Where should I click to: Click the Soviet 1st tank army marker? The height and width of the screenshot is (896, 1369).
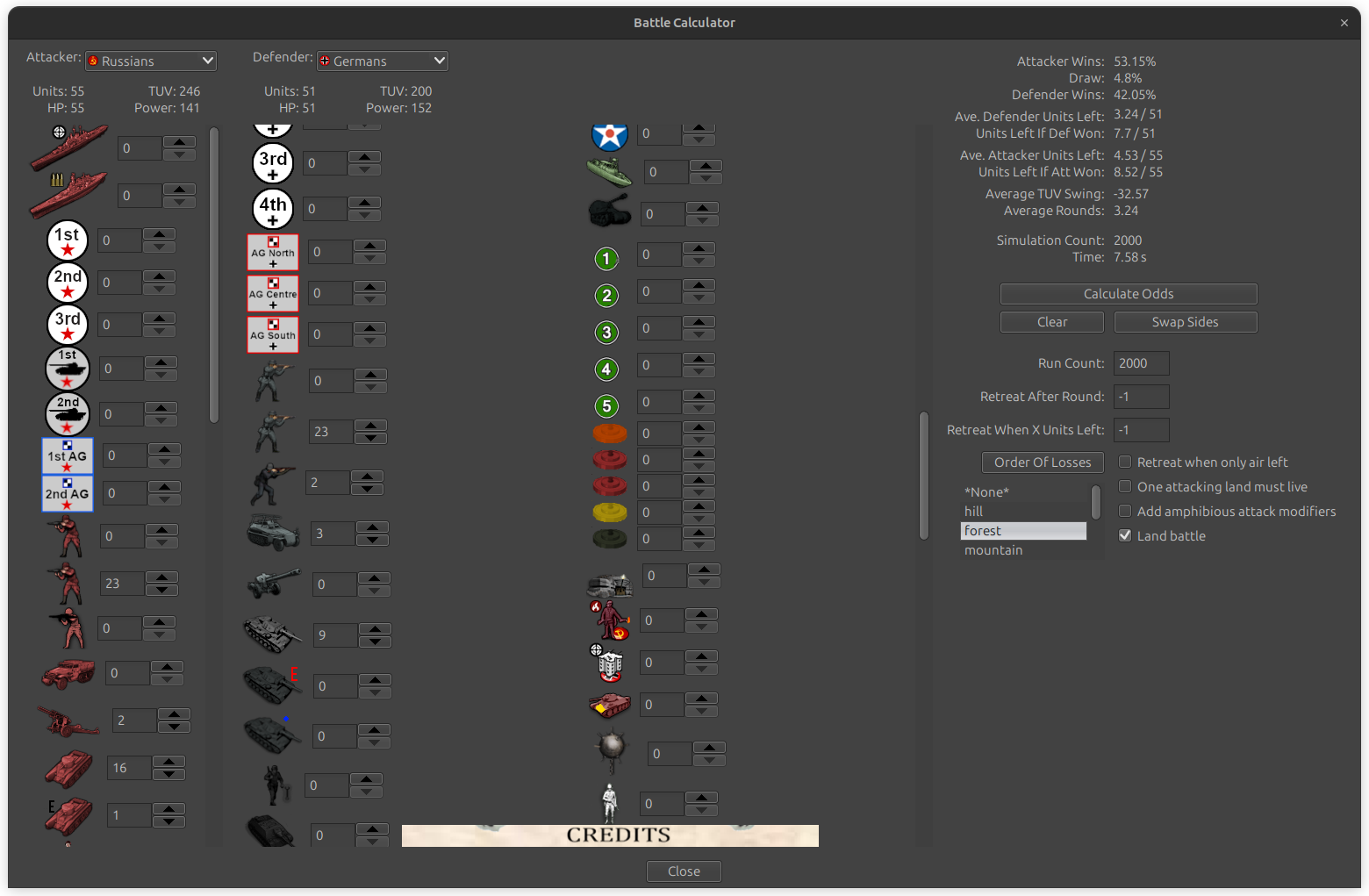[x=68, y=368]
